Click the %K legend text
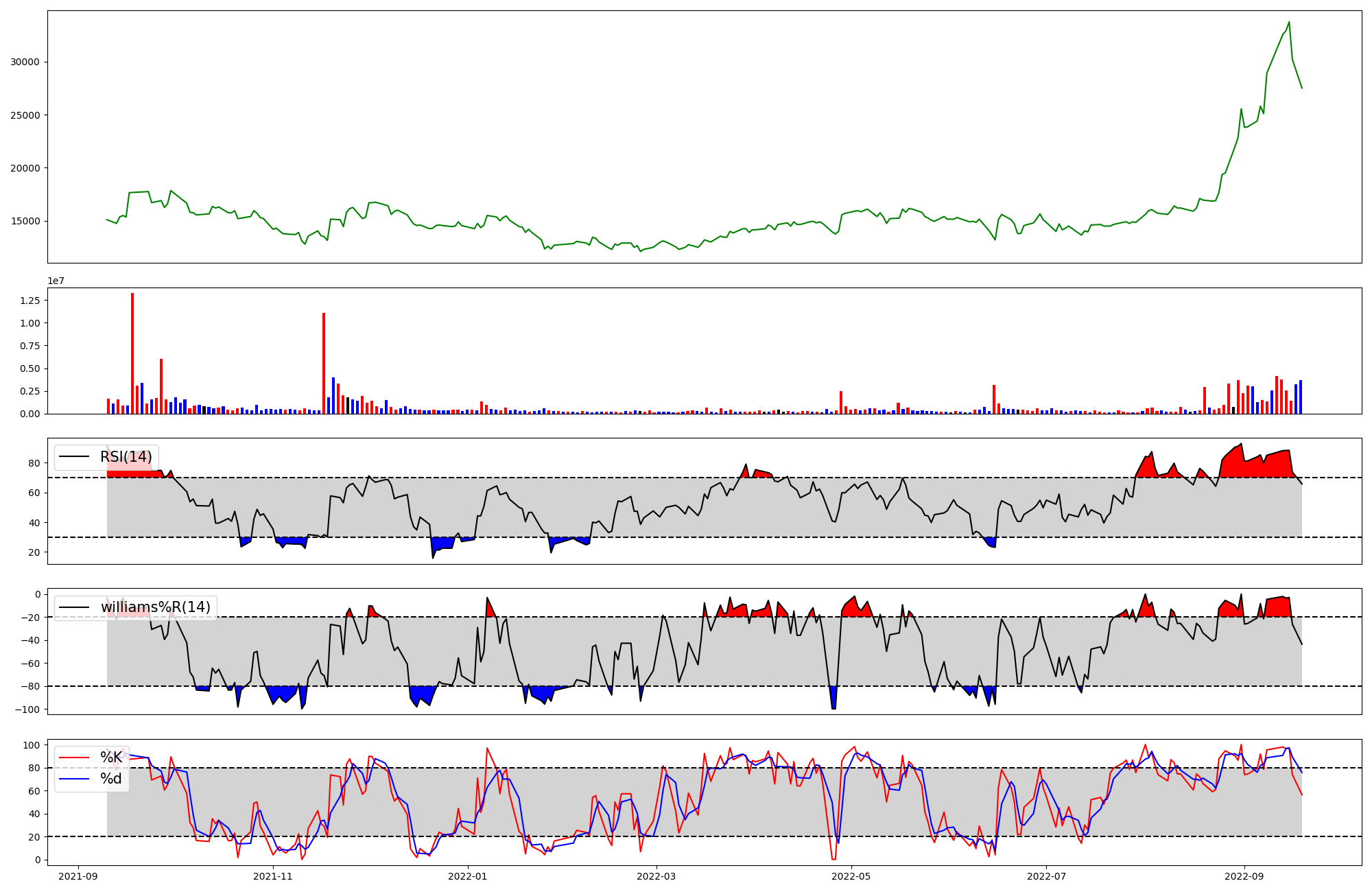The height and width of the screenshot is (892, 1372). (111, 758)
